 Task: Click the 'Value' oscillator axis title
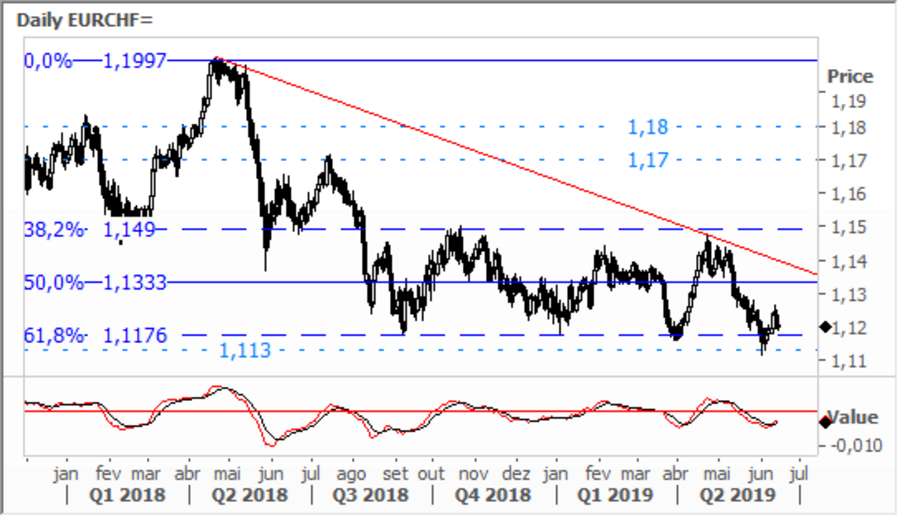coord(853,418)
